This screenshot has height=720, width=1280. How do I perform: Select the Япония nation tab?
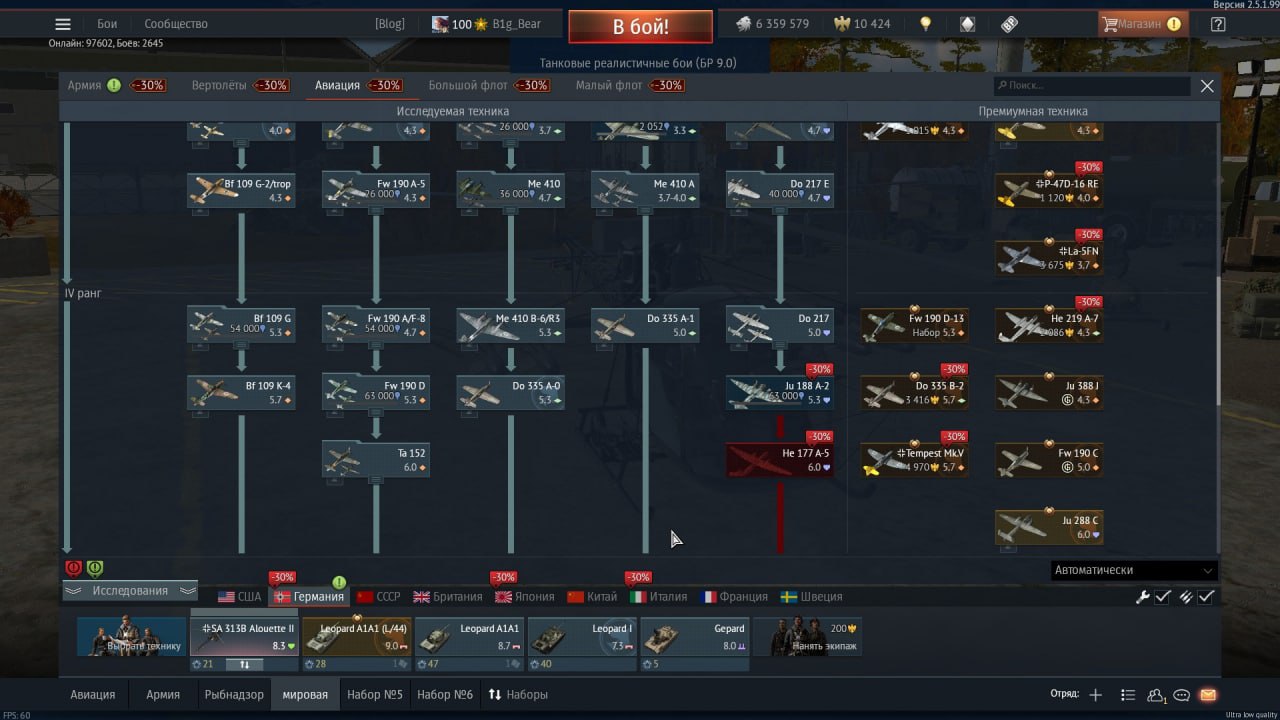pos(525,597)
